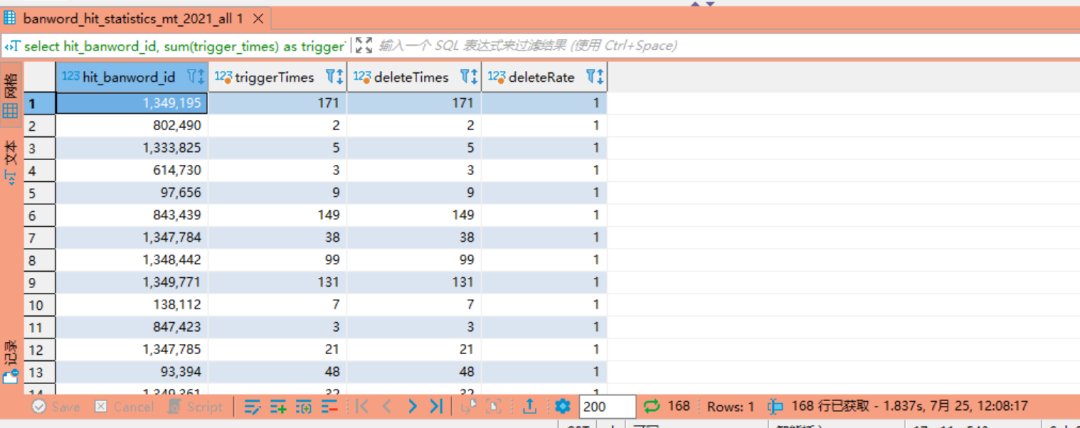Select cell with hit_banword_id 847,423
1080x428 pixels.
(x=132, y=327)
